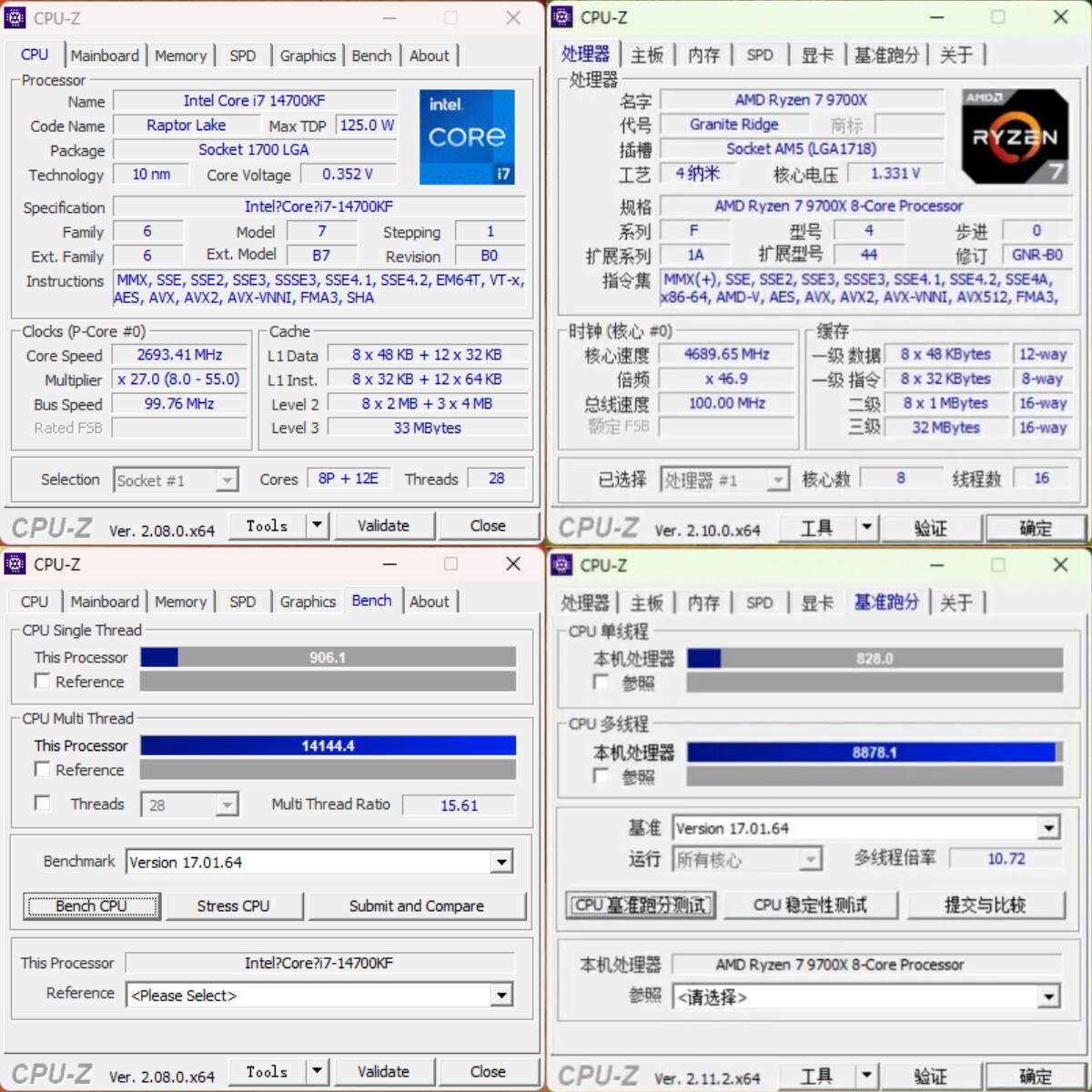The image size is (1092, 1092).
Task: Open About tab in Intel Bench window
Action: tap(429, 602)
